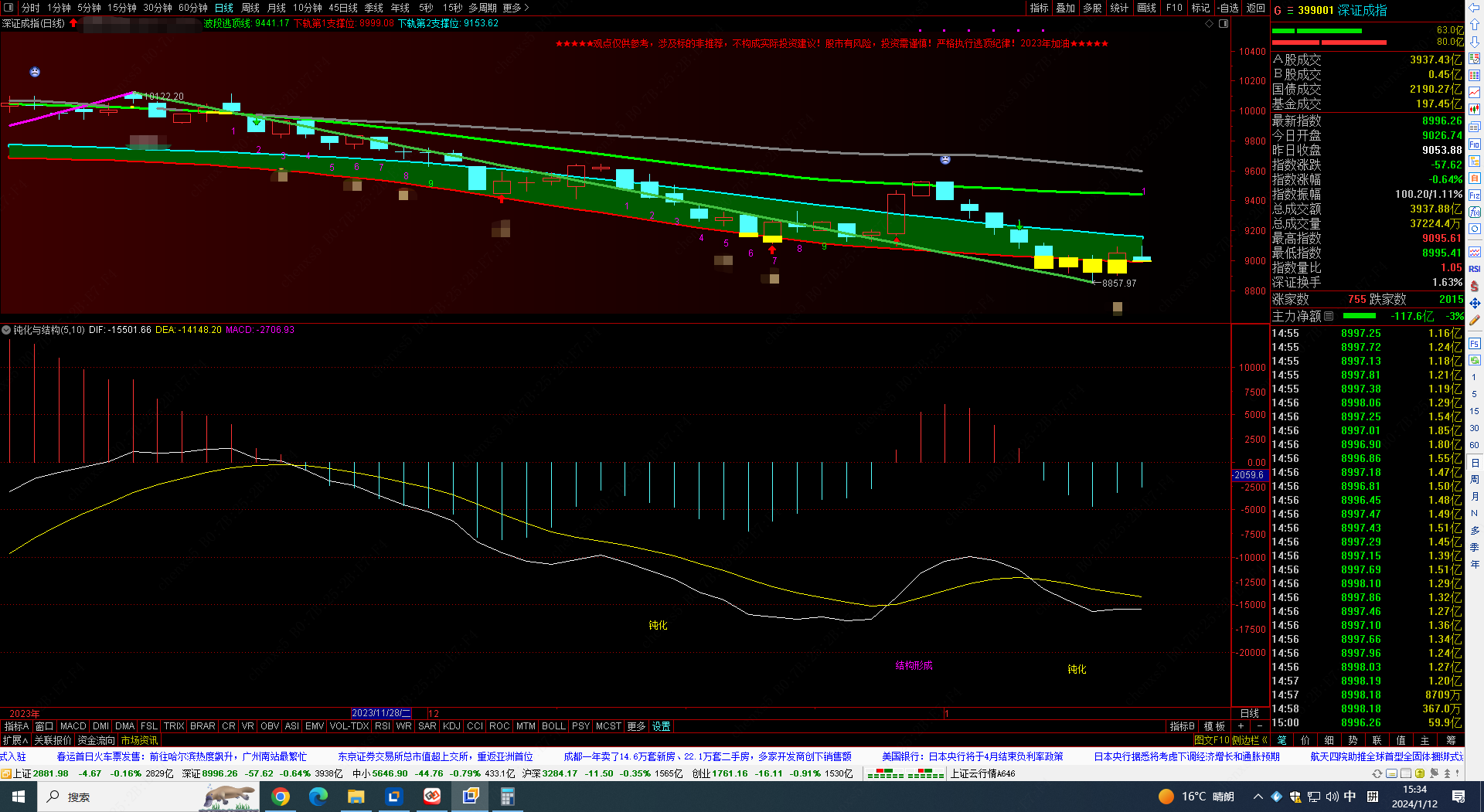Toggle the 60-minute period in right sidebar

click(x=1475, y=445)
